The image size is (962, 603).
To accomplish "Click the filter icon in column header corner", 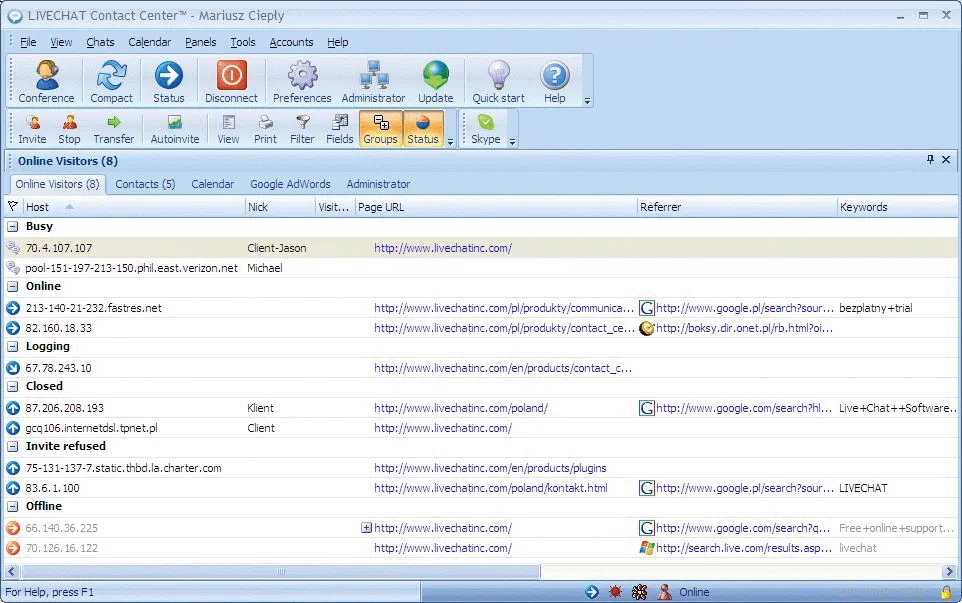I will [13, 206].
